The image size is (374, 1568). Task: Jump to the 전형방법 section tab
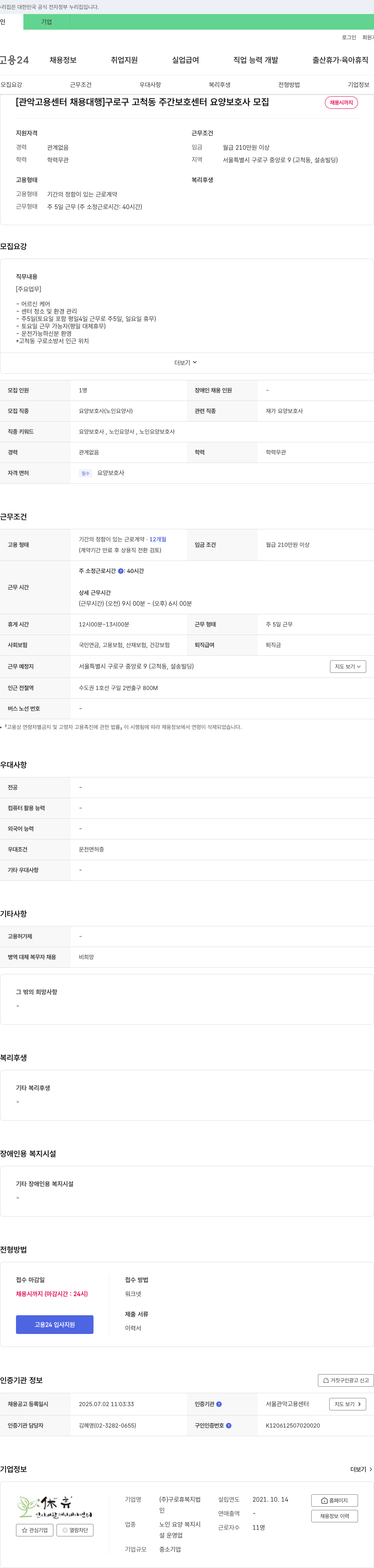289,85
